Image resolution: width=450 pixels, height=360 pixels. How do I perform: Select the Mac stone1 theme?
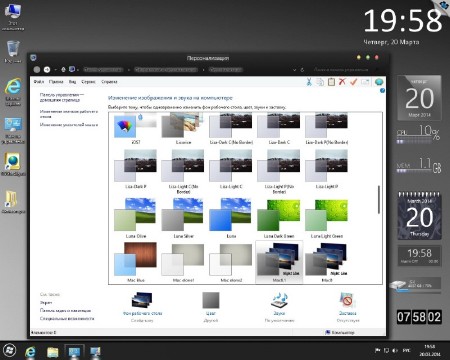(x=183, y=262)
